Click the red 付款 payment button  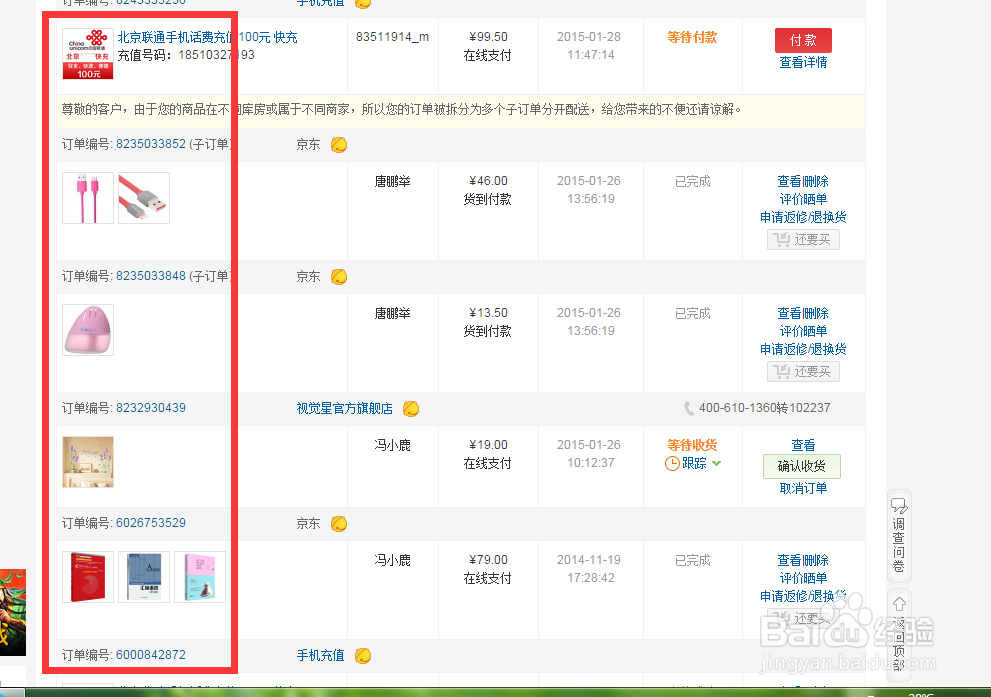[x=803, y=40]
